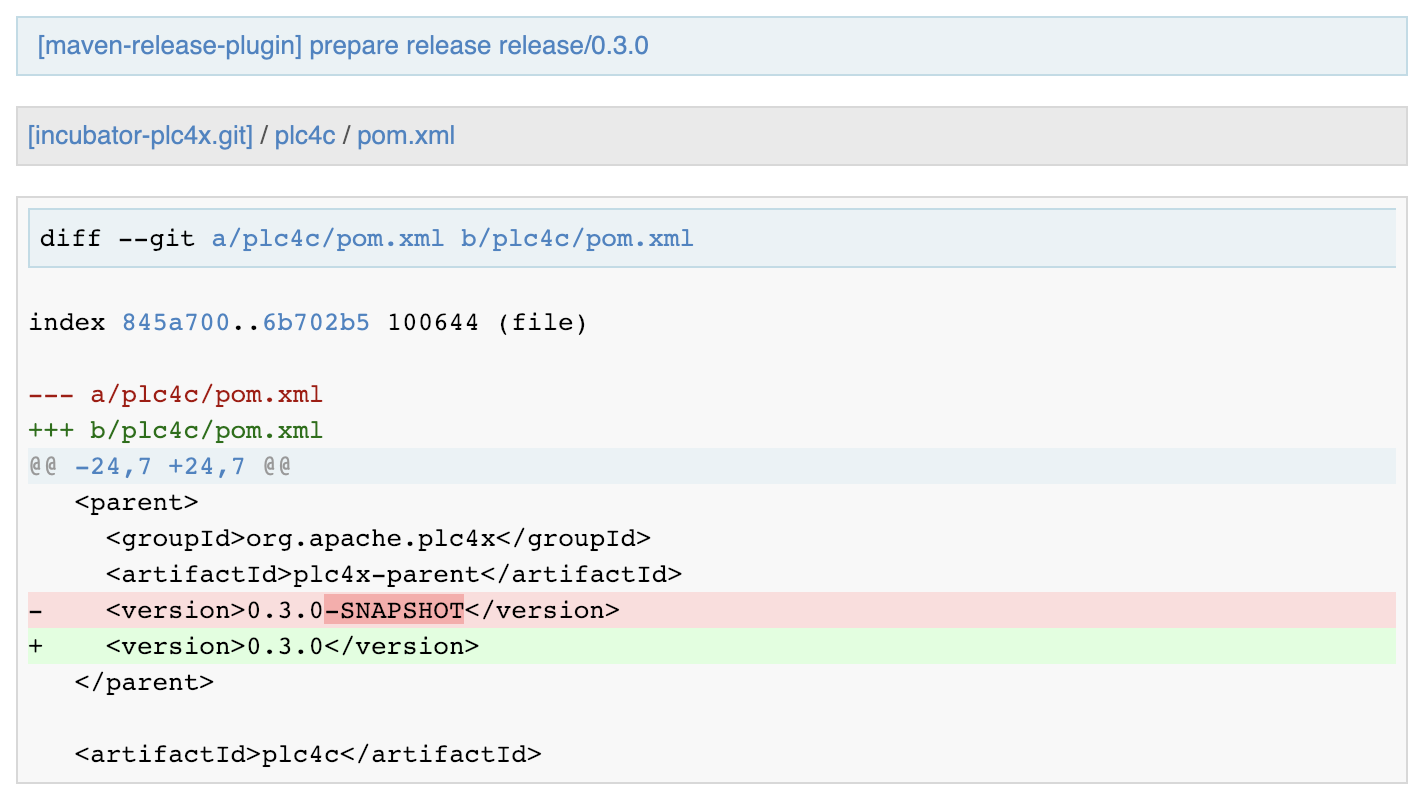
Task: Click the closing </parent> tag line
Action: (x=144, y=682)
